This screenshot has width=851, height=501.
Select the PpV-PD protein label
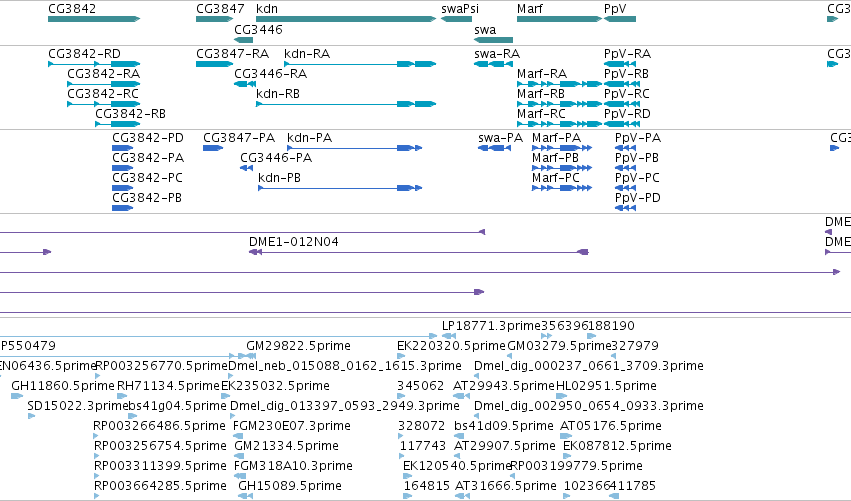(x=638, y=198)
